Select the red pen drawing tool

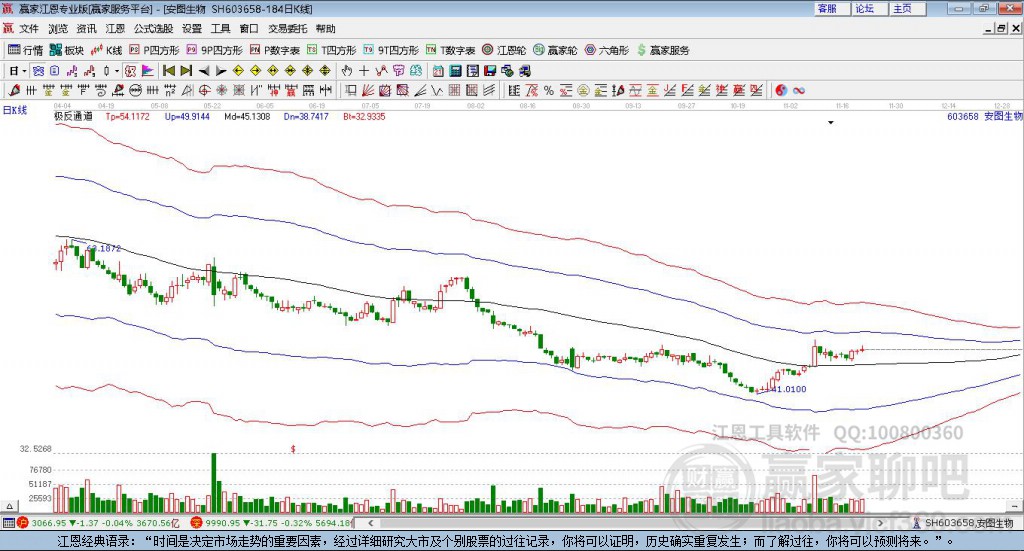click(x=14, y=90)
